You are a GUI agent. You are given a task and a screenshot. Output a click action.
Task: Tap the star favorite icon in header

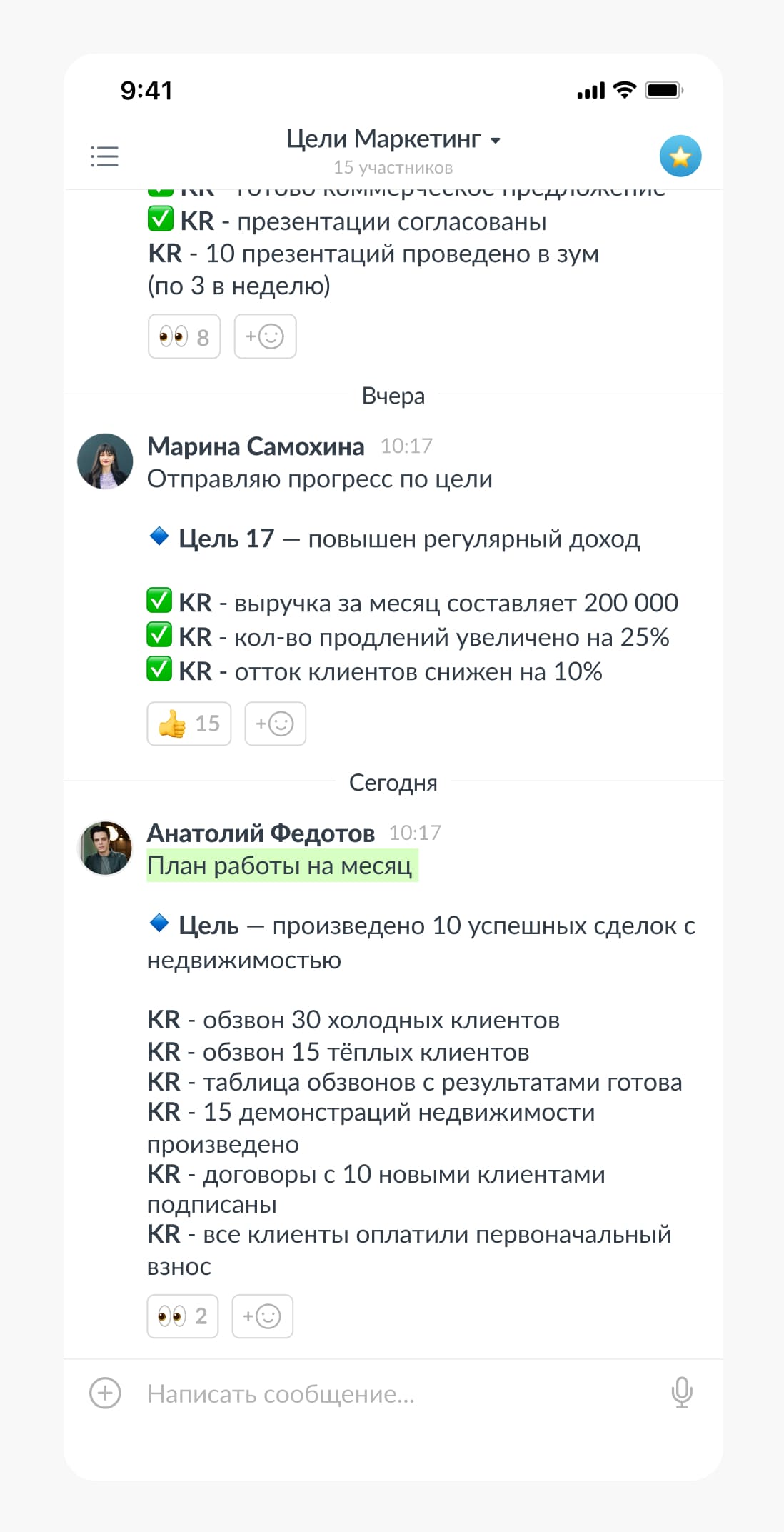[680, 156]
